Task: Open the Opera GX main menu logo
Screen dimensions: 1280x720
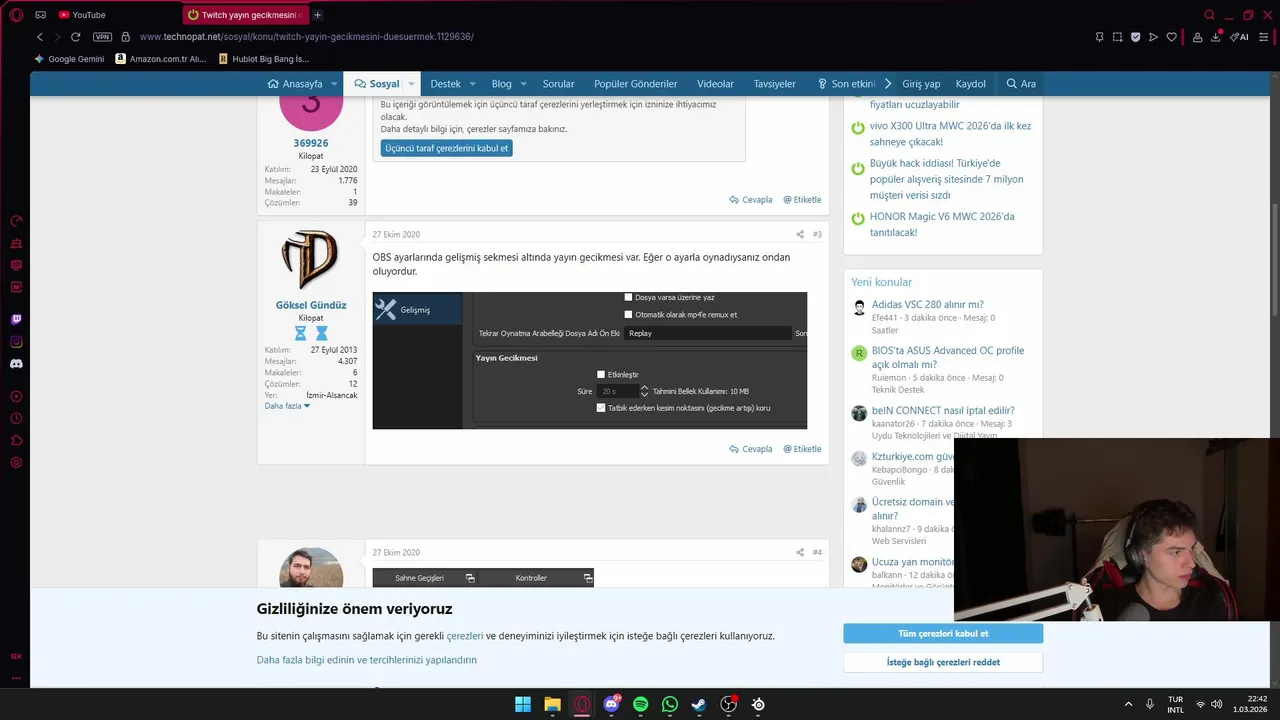Action: (x=16, y=15)
